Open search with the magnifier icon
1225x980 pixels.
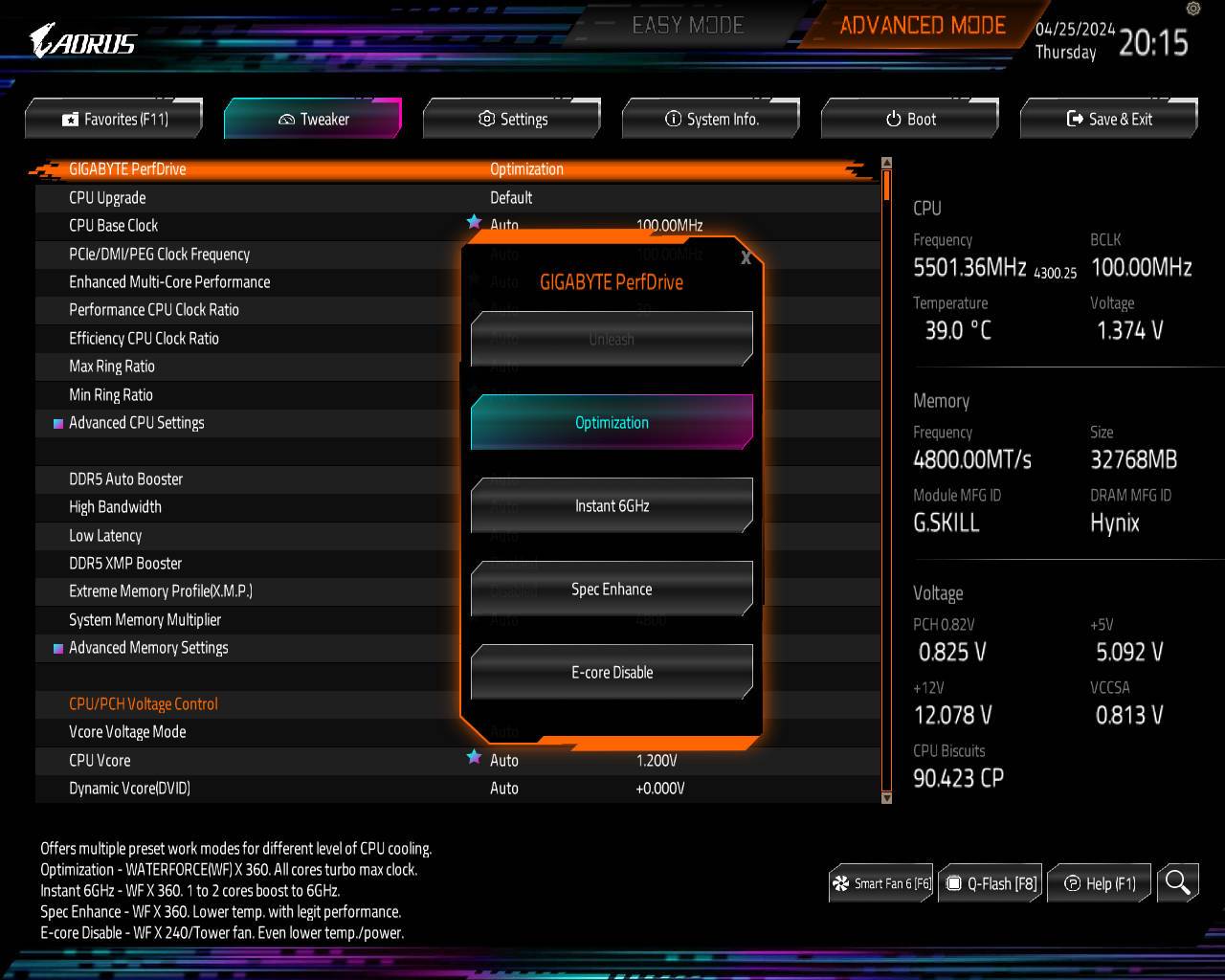coord(1177,882)
